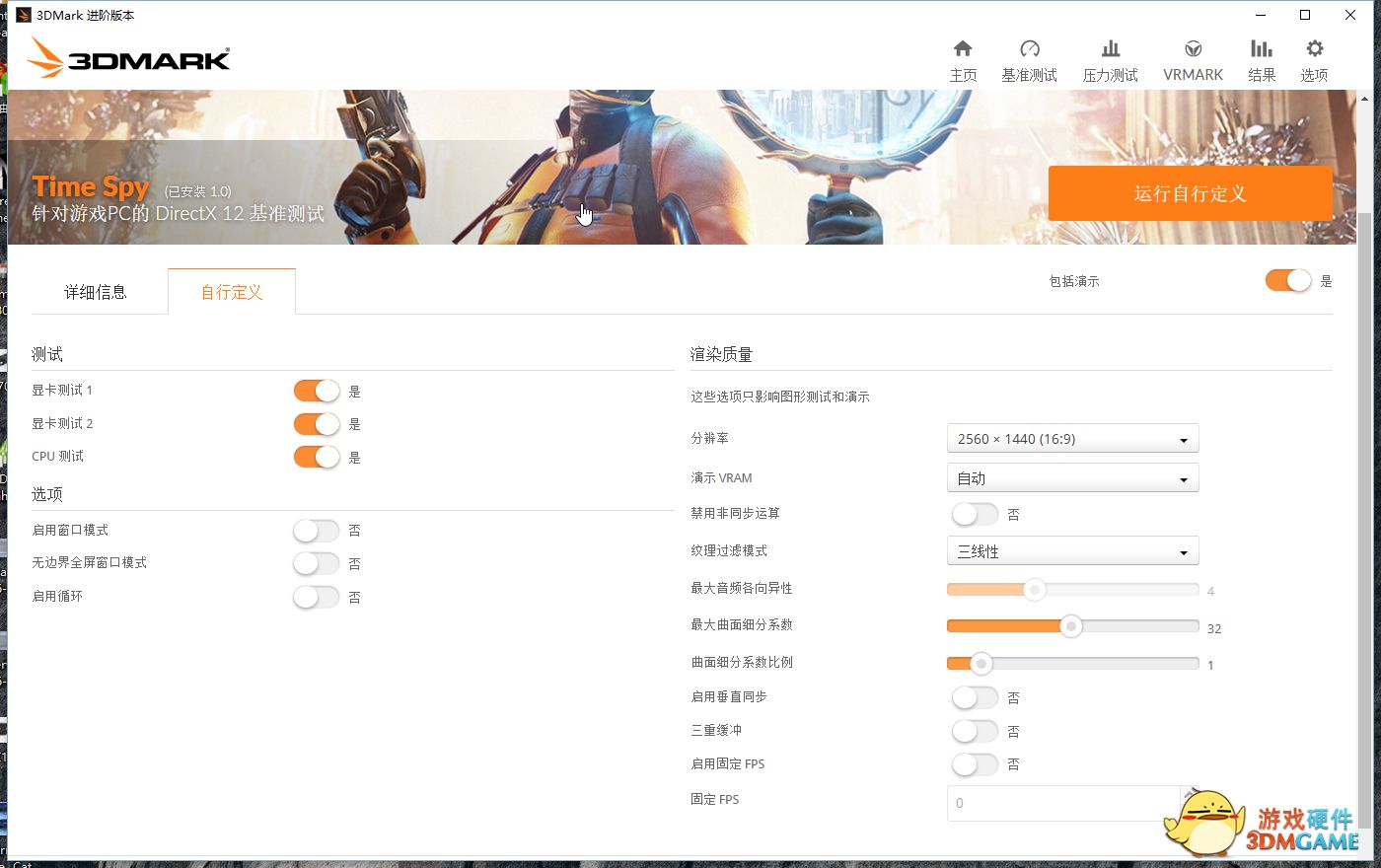The height and width of the screenshot is (868, 1381).
Task: Click the value 32 beside tessellation slider
Action: tap(1214, 628)
